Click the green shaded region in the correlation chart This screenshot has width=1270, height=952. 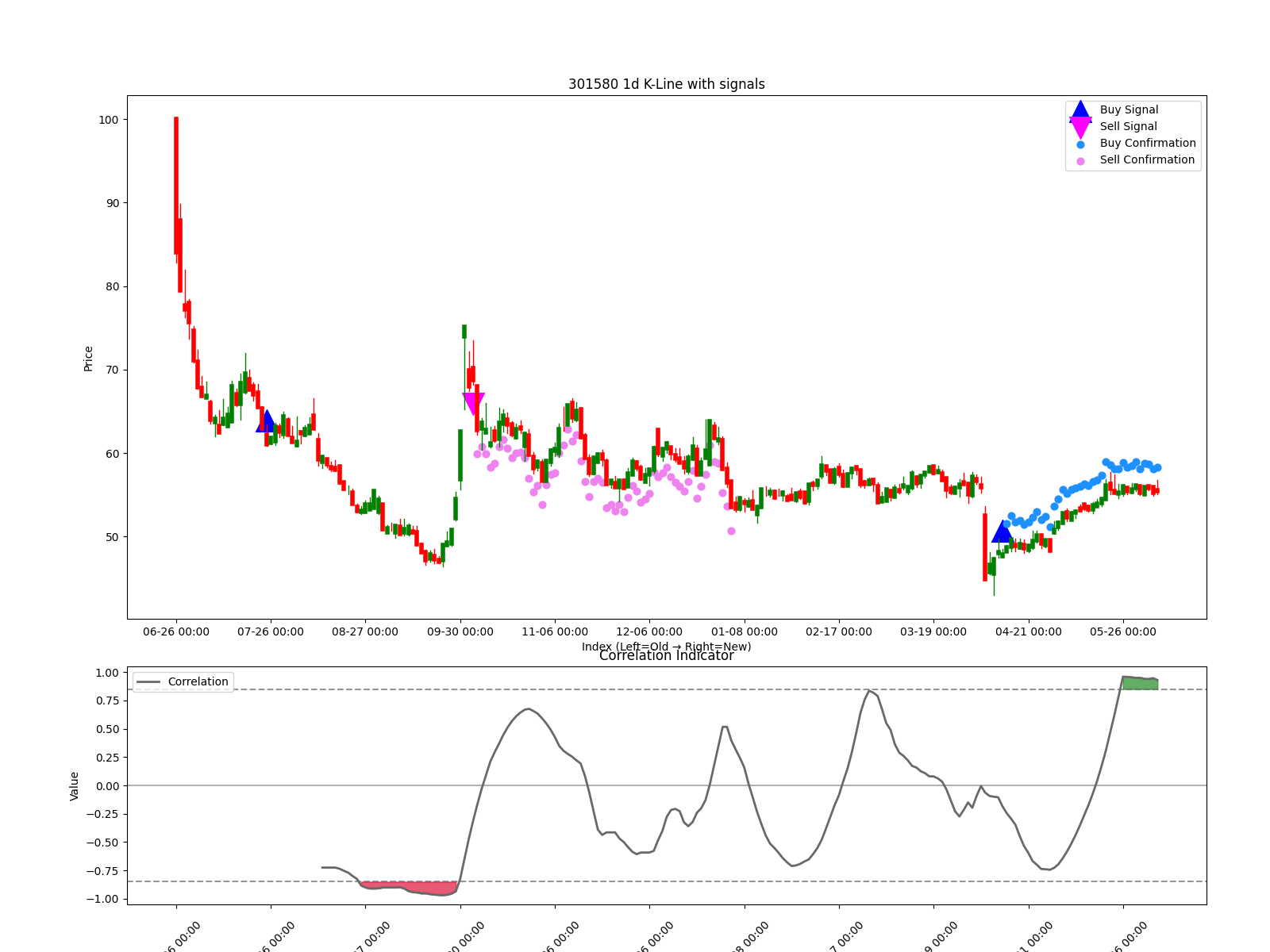tap(1140, 683)
